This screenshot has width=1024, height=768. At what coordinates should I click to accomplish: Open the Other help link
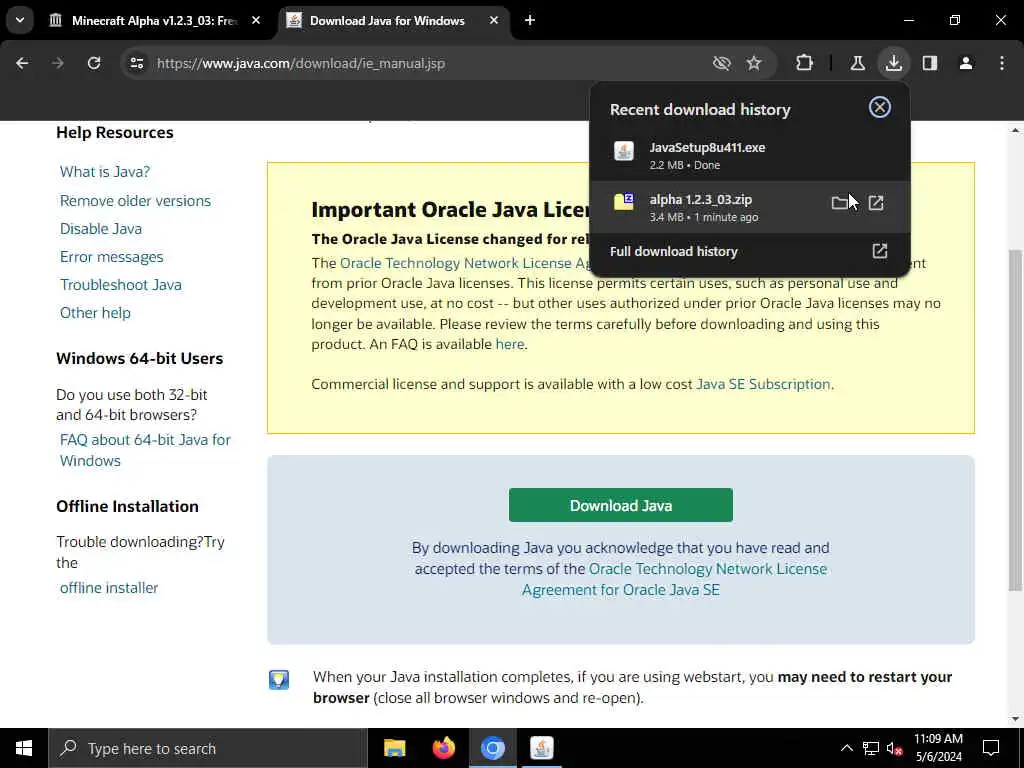[95, 313]
